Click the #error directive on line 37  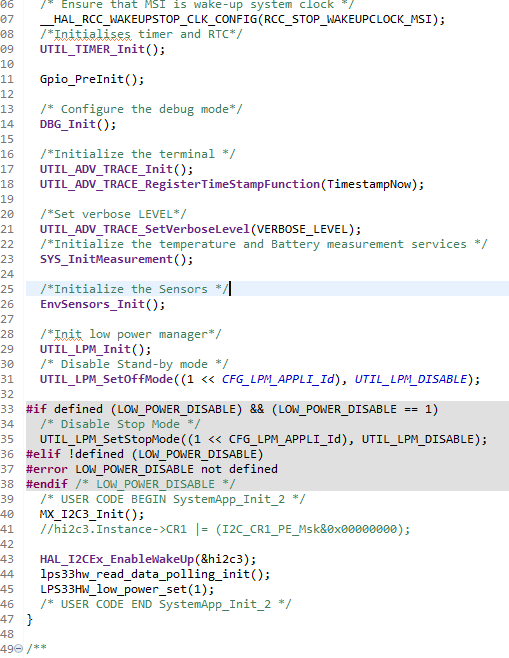47,469
